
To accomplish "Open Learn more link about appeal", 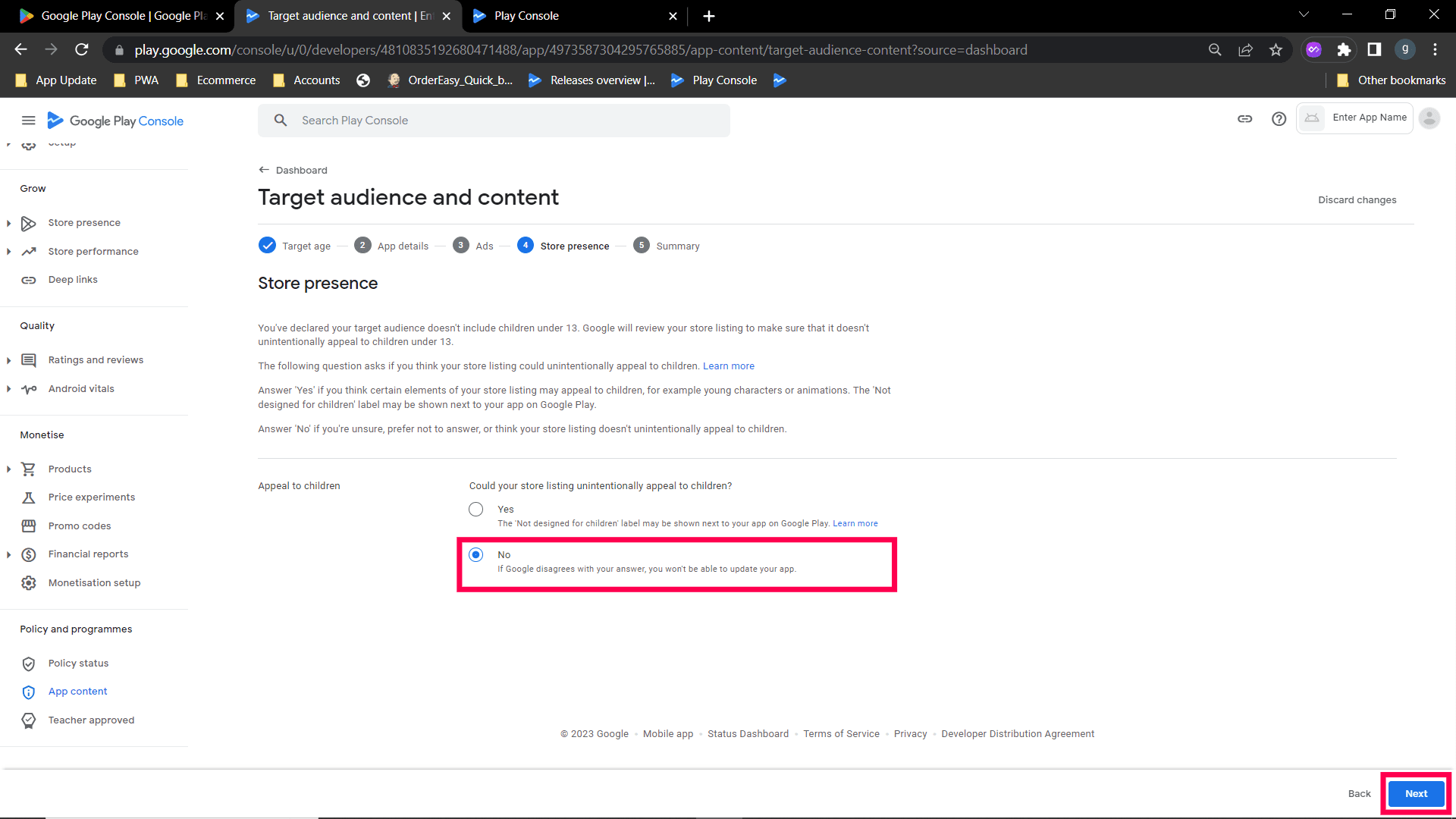I will click(728, 366).
